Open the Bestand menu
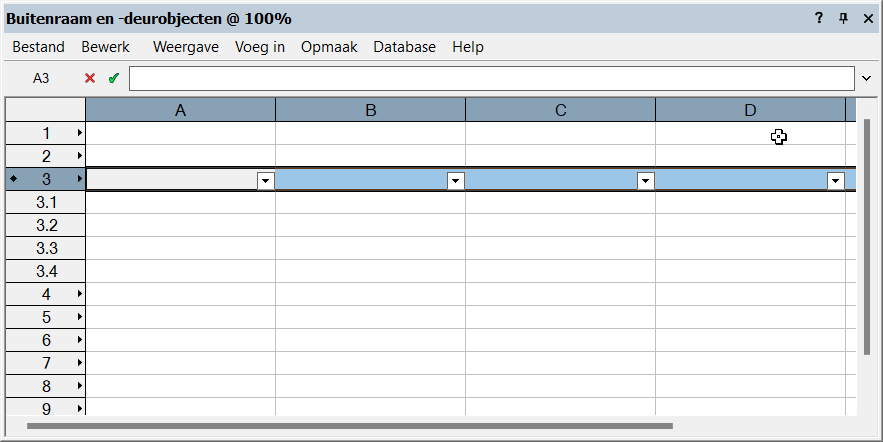This screenshot has height=442, width=883. 38,47
